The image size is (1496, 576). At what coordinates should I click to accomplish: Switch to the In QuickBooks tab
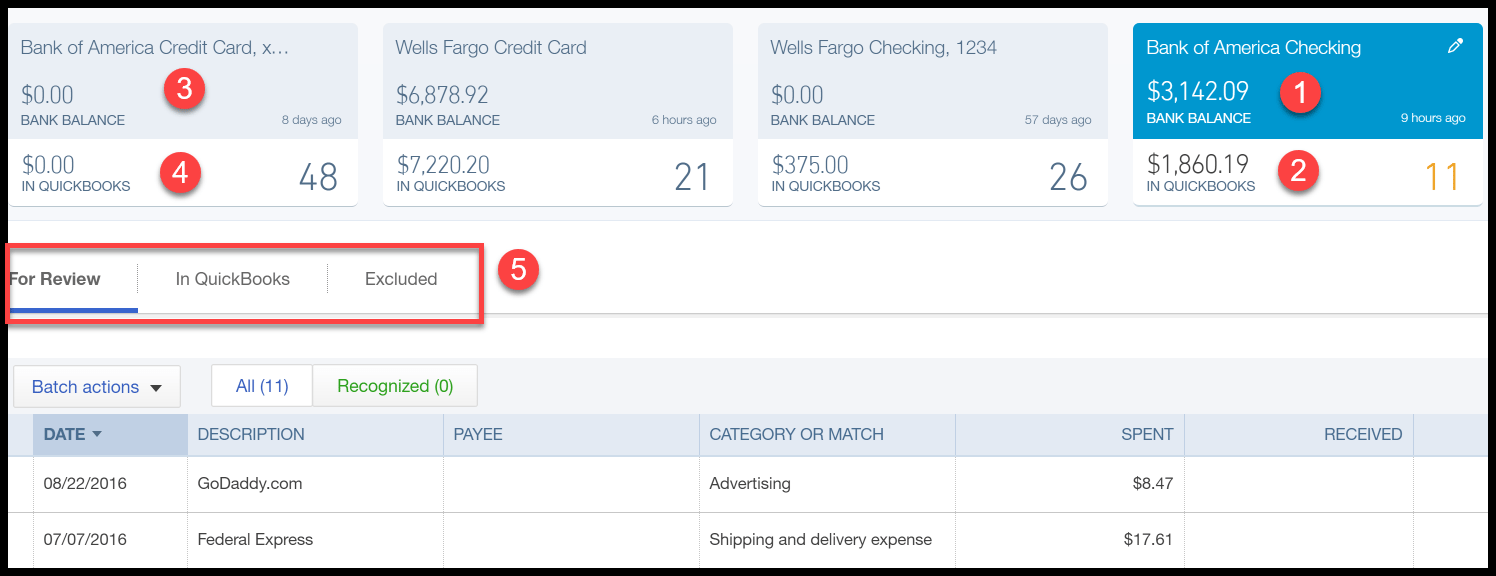pyautogui.click(x=232, y=279)
